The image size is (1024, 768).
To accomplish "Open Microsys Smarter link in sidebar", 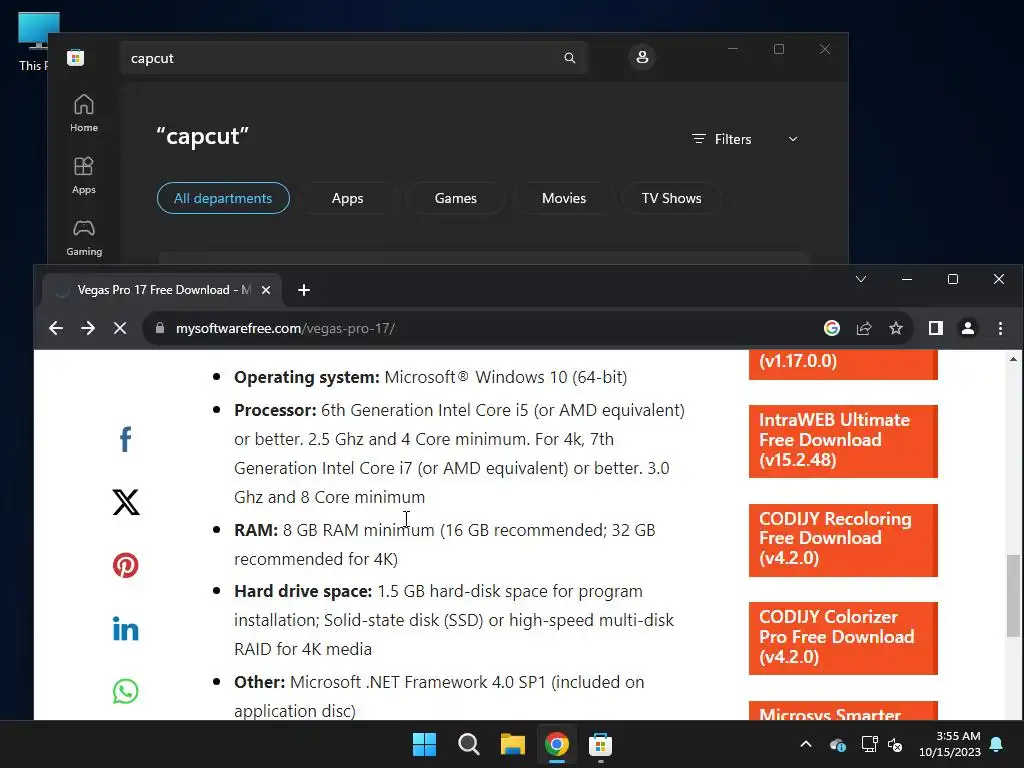I will pyautogui.click(x=843, y=711).
